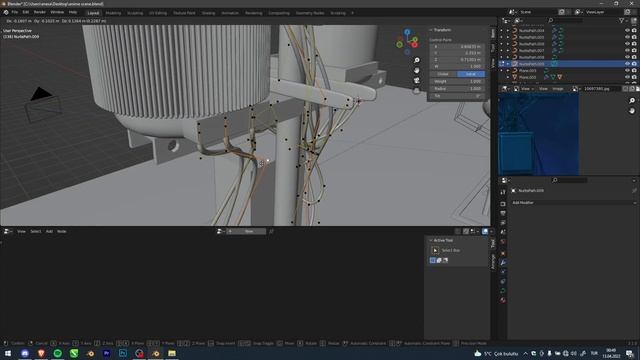Open Spotify from the Windows taskbar

(58, 353)
